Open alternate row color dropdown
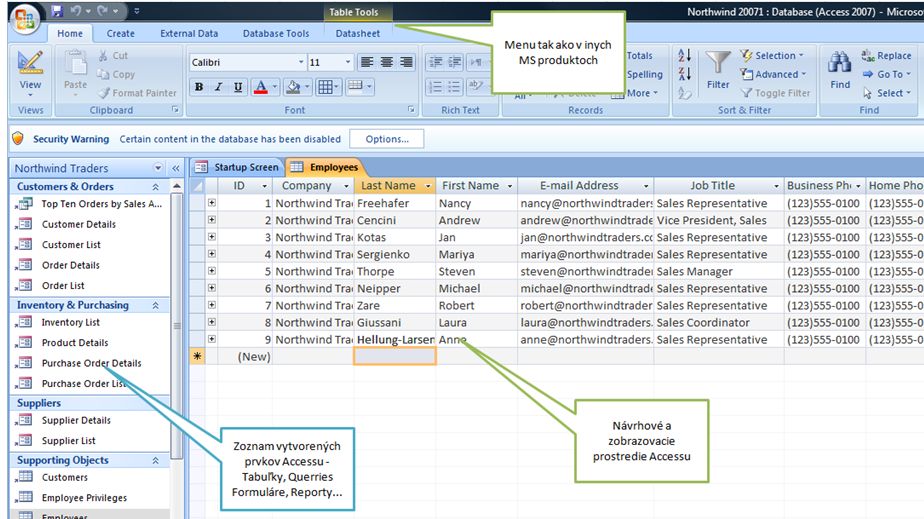The image size is (924, 519). pos(369,87)
